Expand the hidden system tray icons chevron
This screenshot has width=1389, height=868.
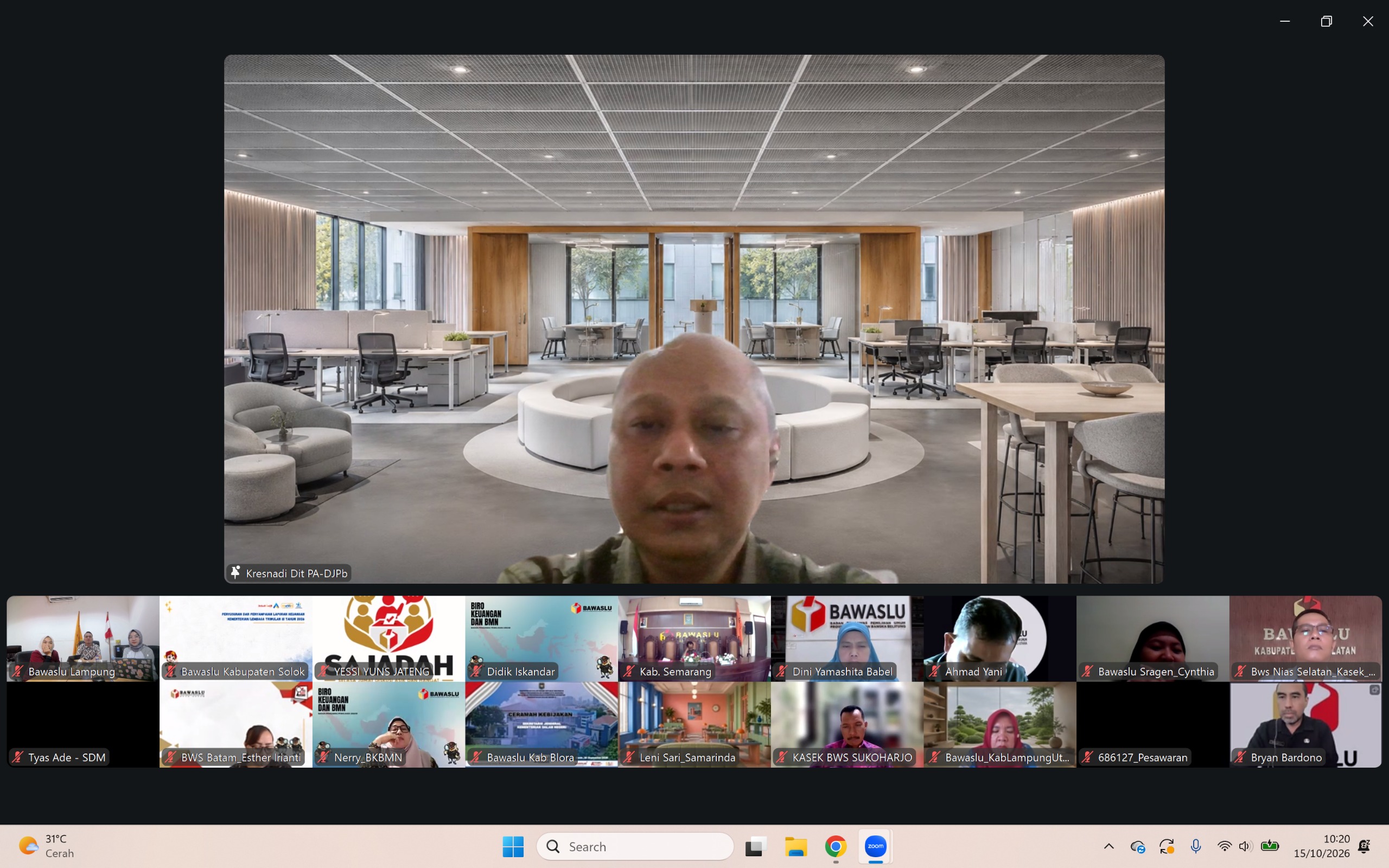tap(1109, 846)
